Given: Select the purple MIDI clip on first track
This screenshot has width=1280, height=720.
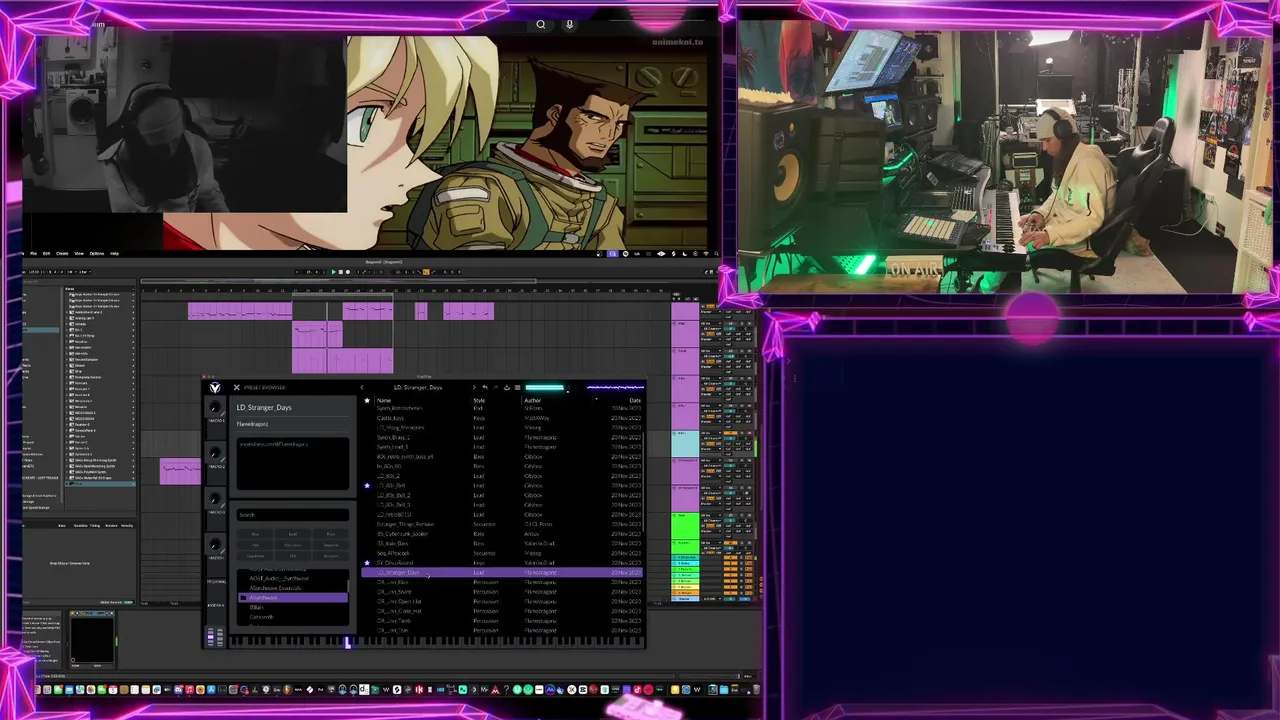Looking at the screenshot, I should coord(240,312).
